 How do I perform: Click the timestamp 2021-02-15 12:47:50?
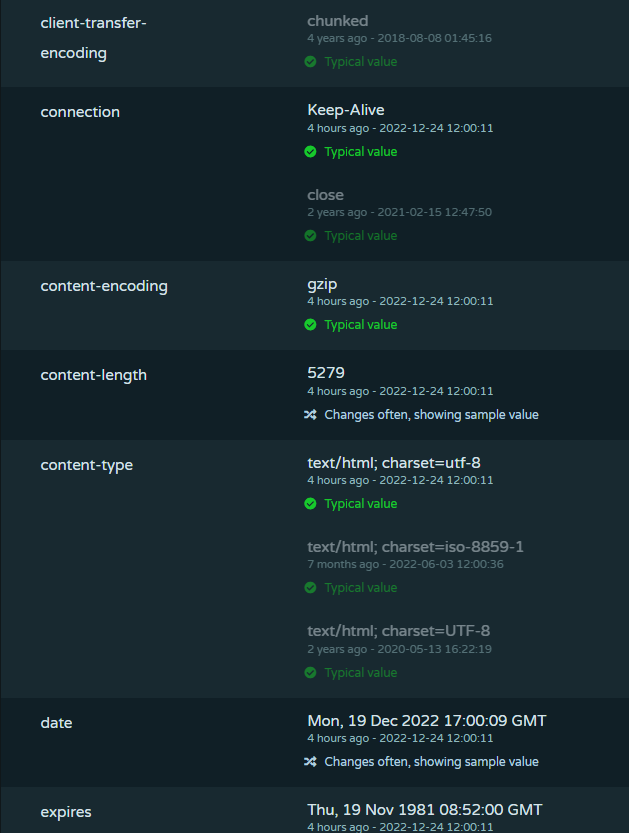click(x=435, y=212)
